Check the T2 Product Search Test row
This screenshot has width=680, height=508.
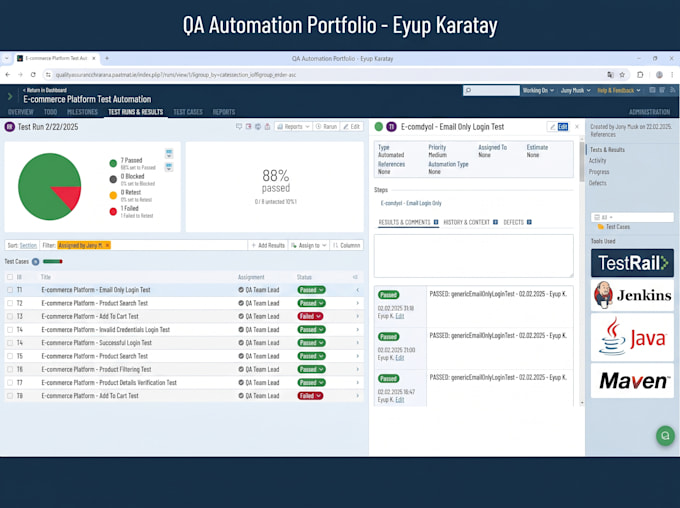[x=10, y=303]
